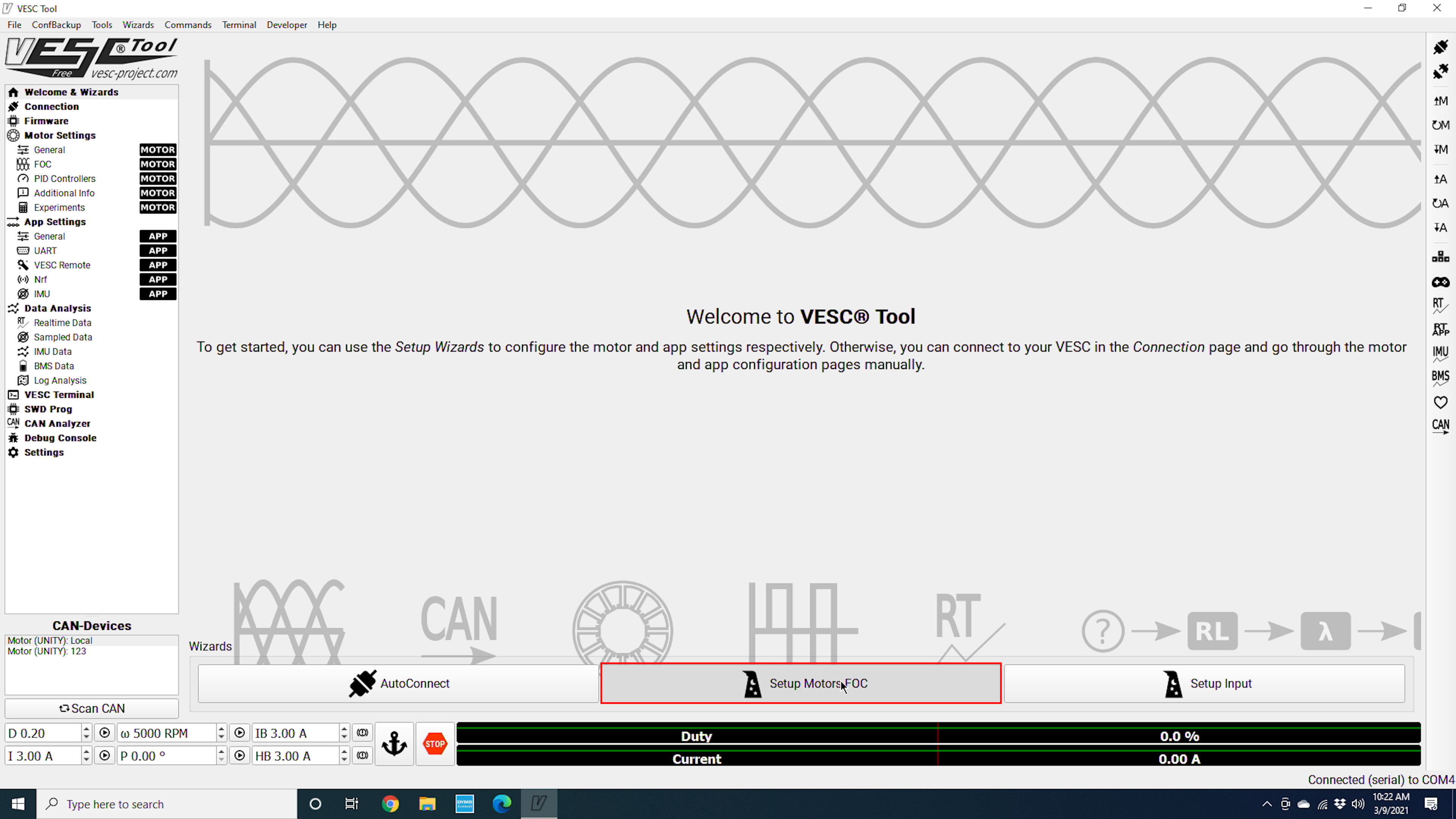Image resolution: width=1456 pixels, height=819 pixels.
Task: Hit the red STOP button
Action: point(435,744)
